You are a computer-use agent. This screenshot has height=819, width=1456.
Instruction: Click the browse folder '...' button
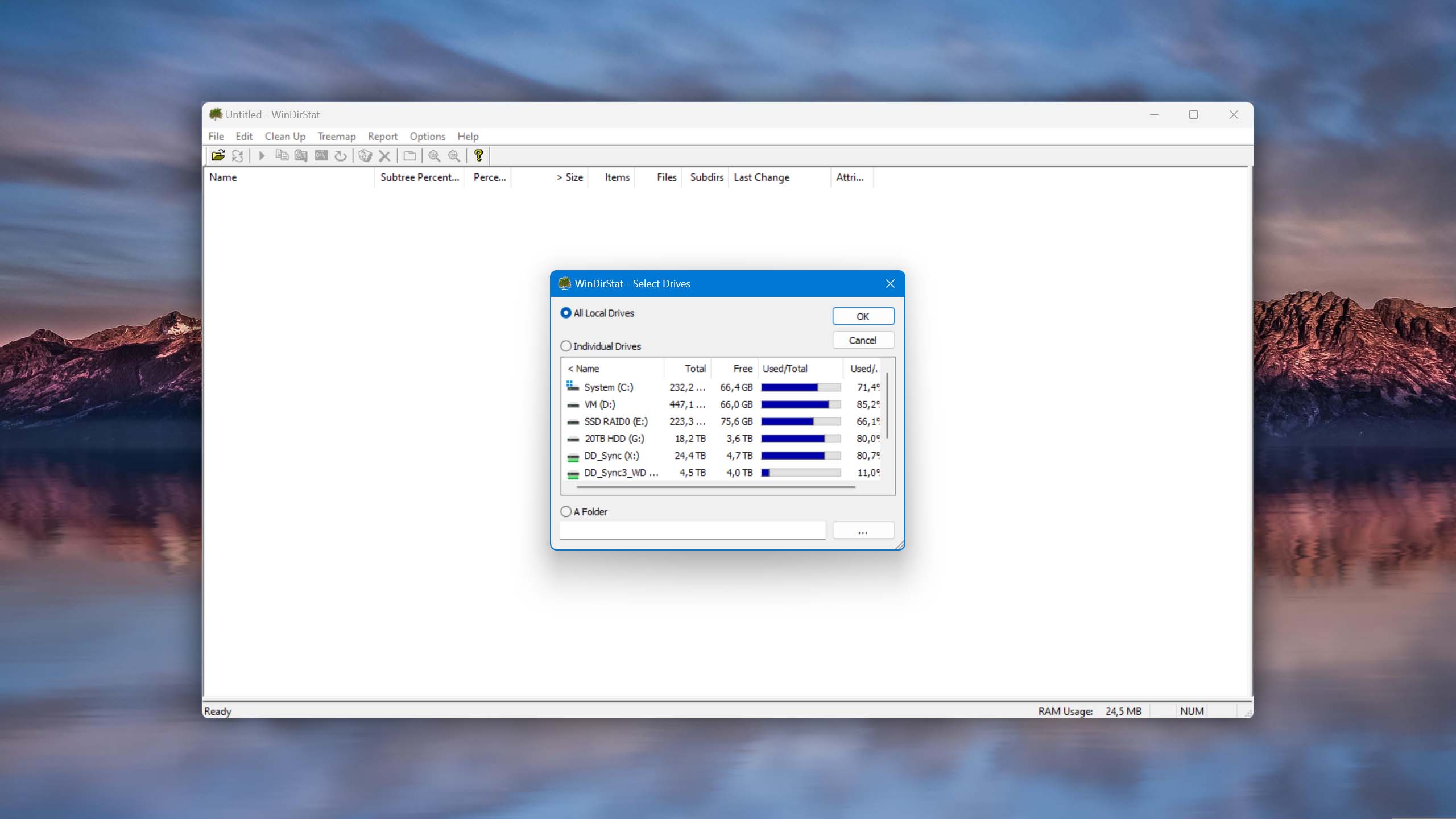click(x=863, y=531)
